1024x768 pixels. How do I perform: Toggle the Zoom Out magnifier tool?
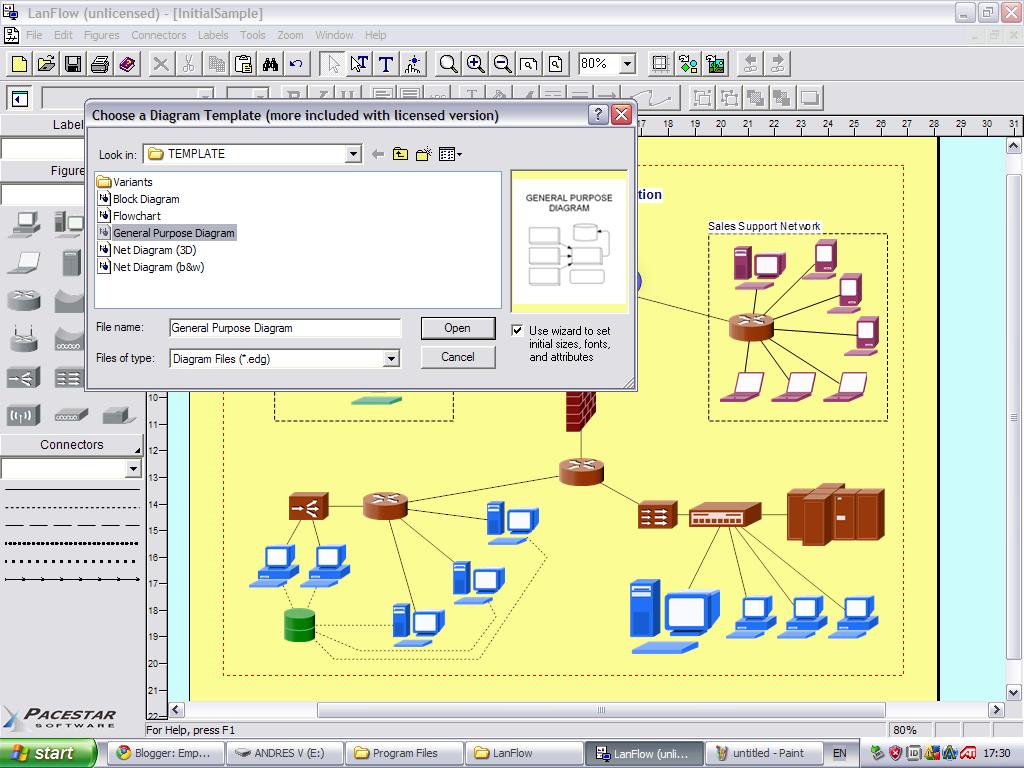501,64
